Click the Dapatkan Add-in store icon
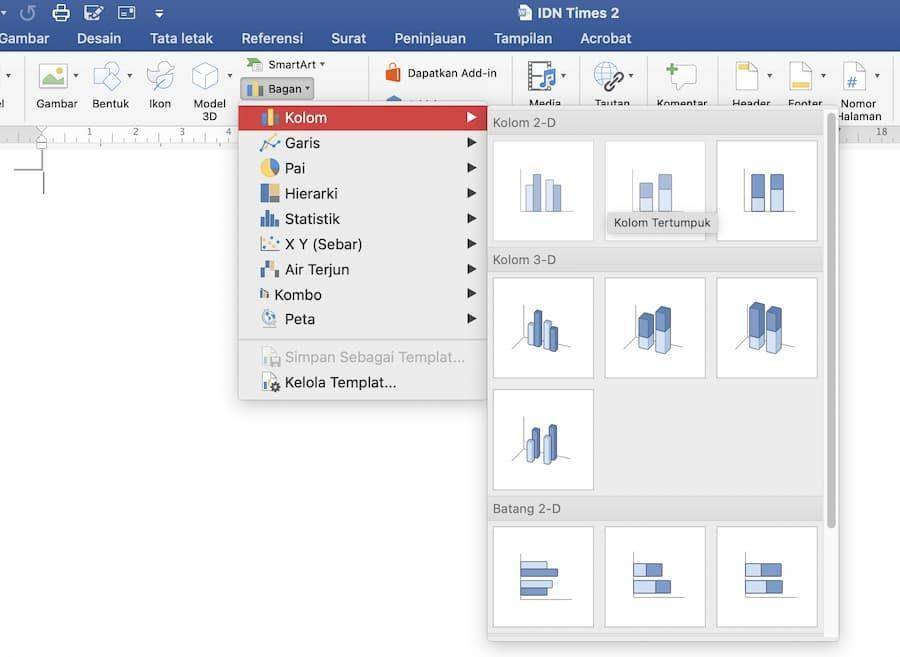Image resolution: width=900 pixels, height=657 pixels. [x=393, y=73]
